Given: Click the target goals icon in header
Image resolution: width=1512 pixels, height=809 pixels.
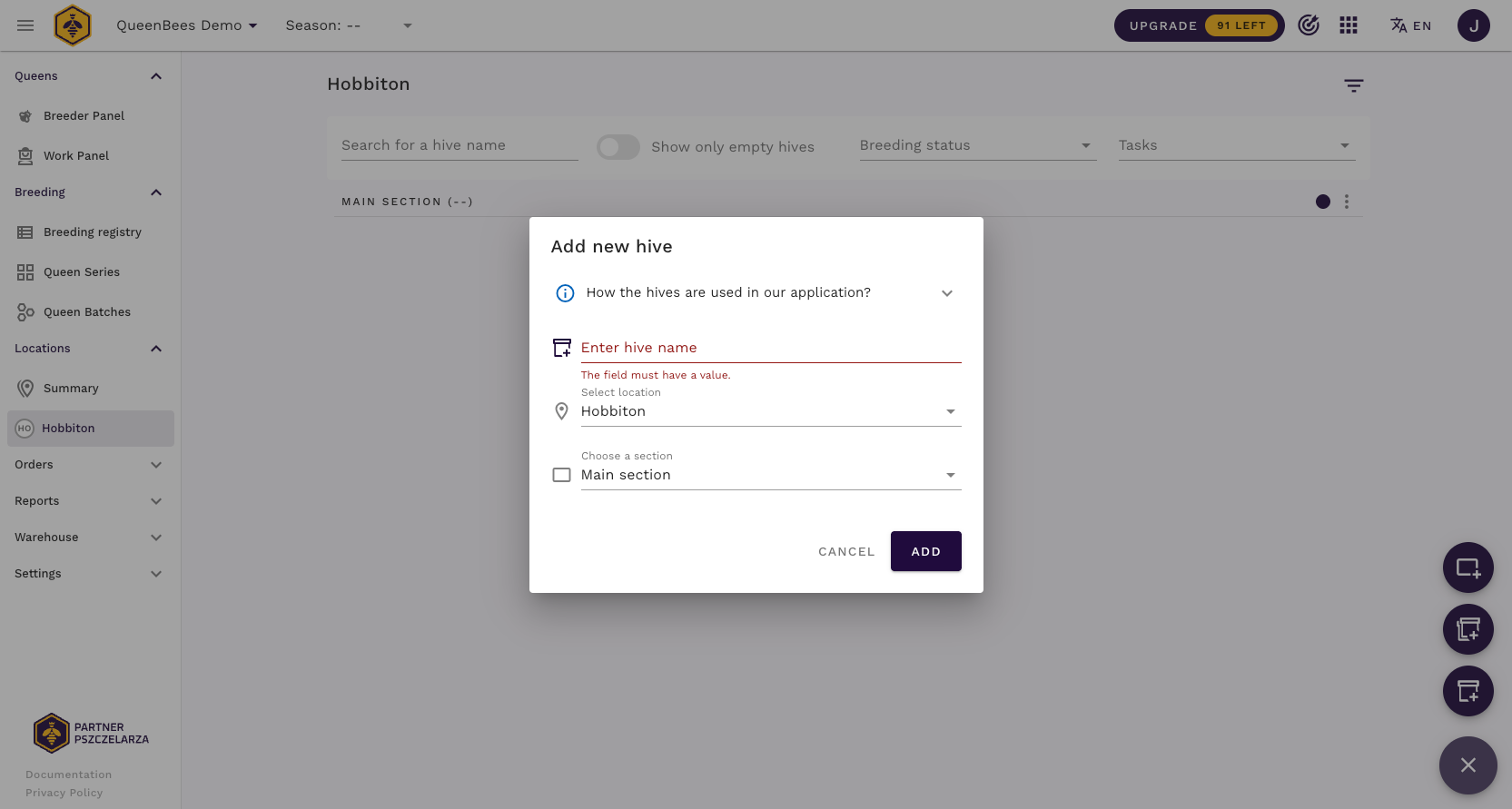Looking at the screenshot, I should tap(1309, 25).
